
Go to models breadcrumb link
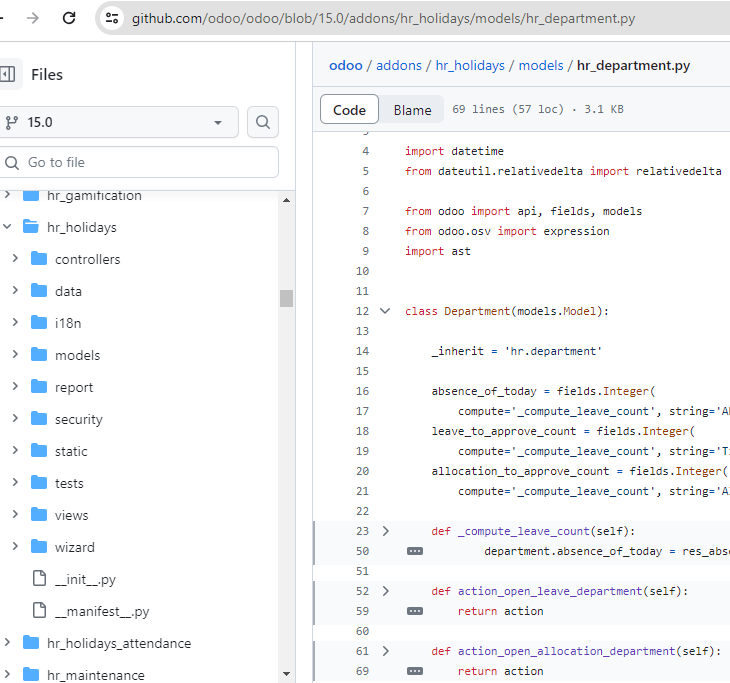(x=541, y=66)
